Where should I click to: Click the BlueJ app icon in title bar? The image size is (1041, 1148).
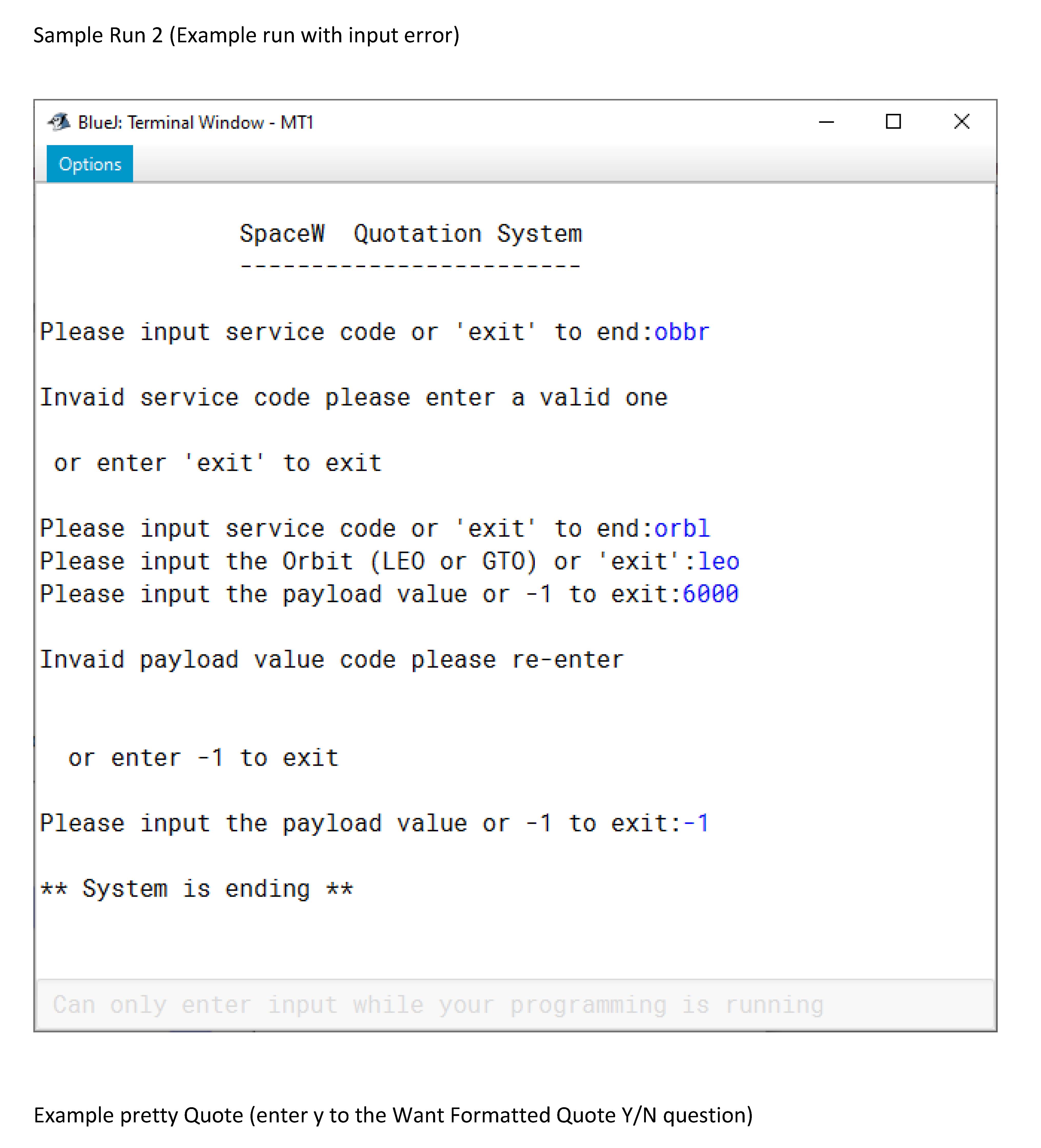(x=59, y=122)
